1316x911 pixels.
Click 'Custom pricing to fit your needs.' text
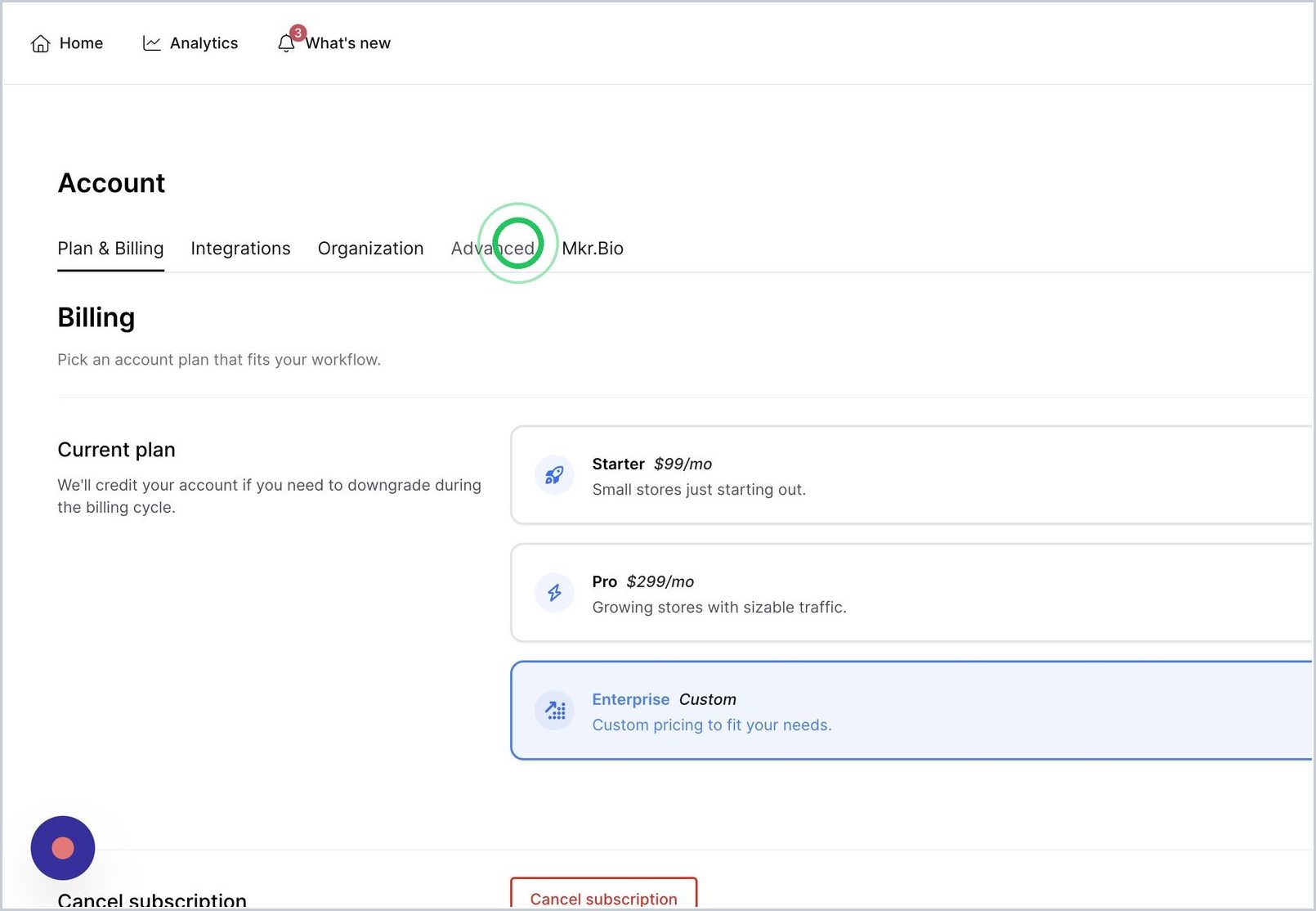(x=712, y=725)
